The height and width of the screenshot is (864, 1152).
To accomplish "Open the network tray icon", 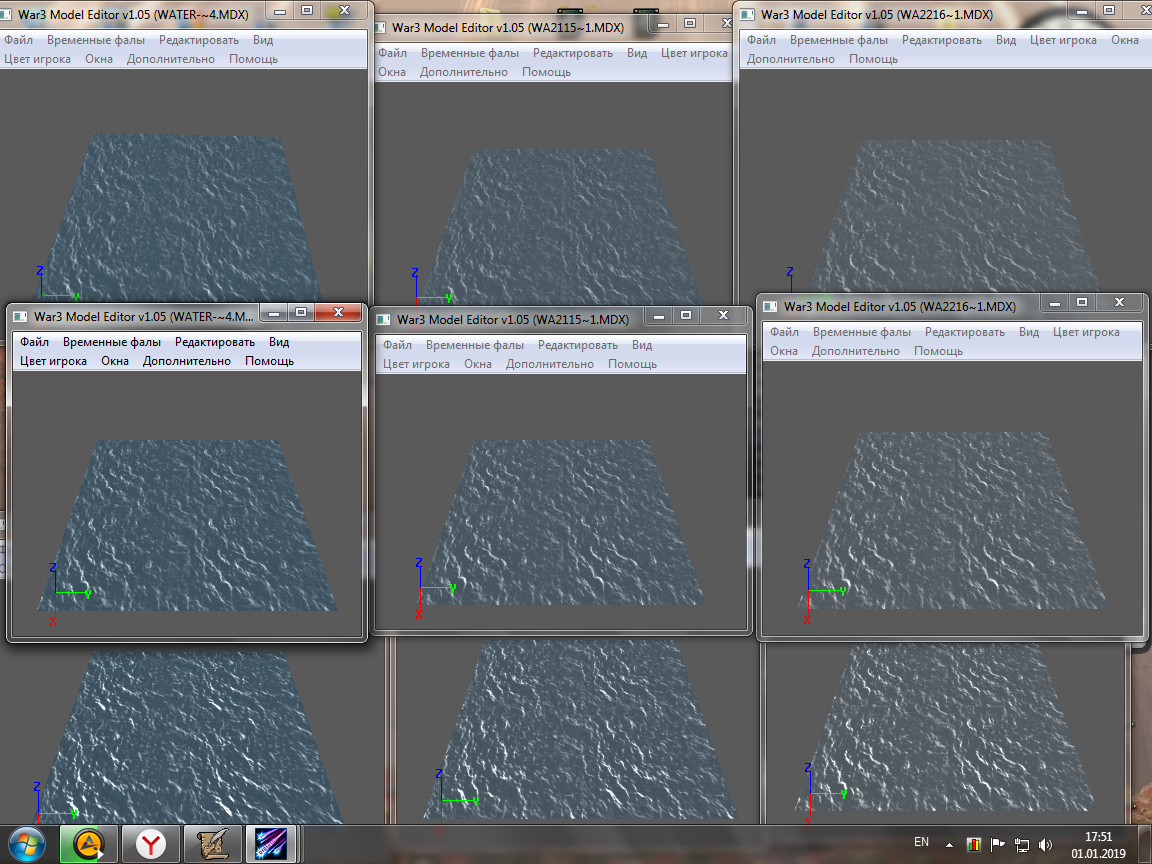I will [x=1021, y=845].
